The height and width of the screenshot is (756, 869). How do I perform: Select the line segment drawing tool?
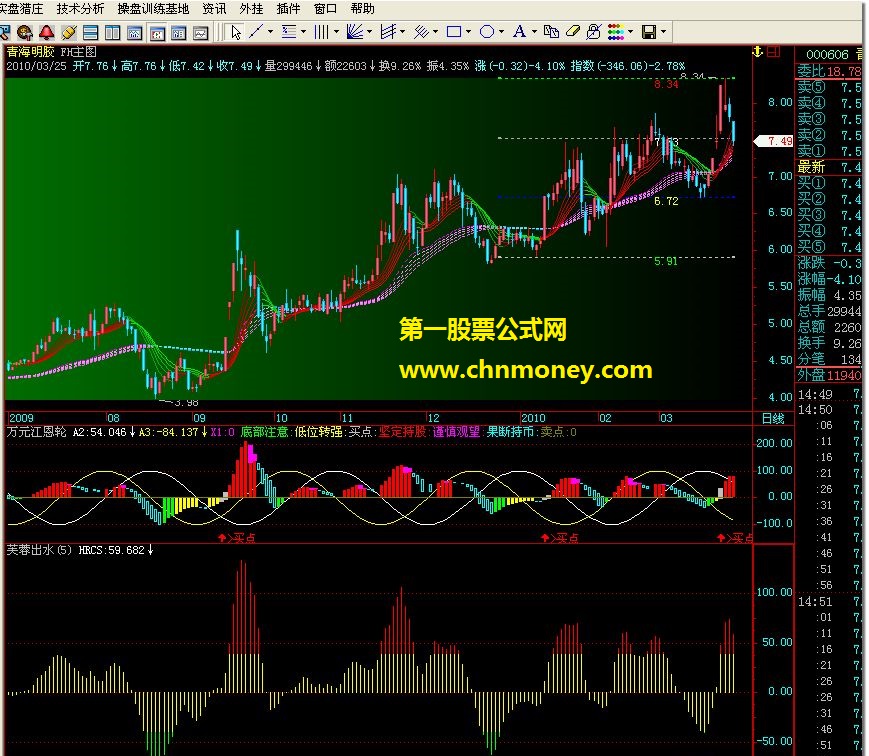tap(255, 32)
